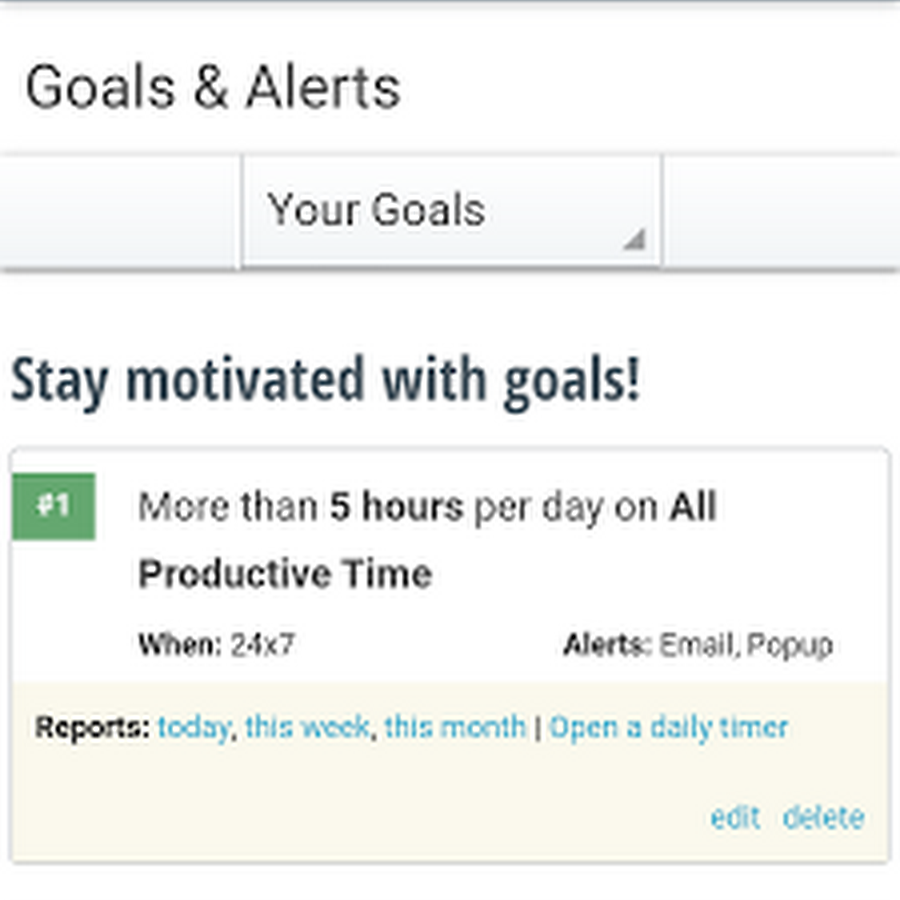Click the Goals & Alerts page title
This screenshot has height=900, width=900.
coord(213,88)
